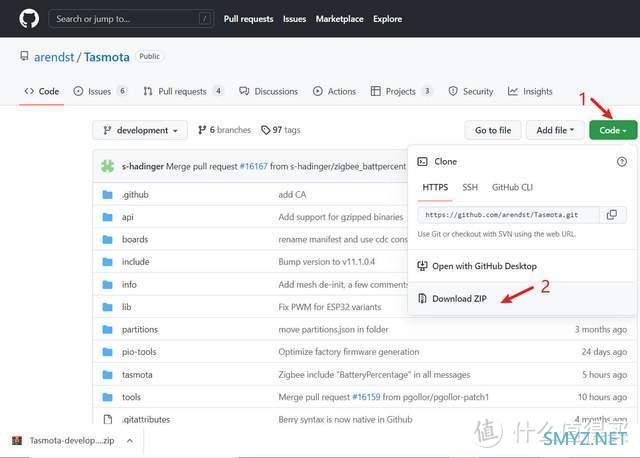
Task: Click 'Optimize factory firmware generation' commit message
Action: [x=349, y=352]
